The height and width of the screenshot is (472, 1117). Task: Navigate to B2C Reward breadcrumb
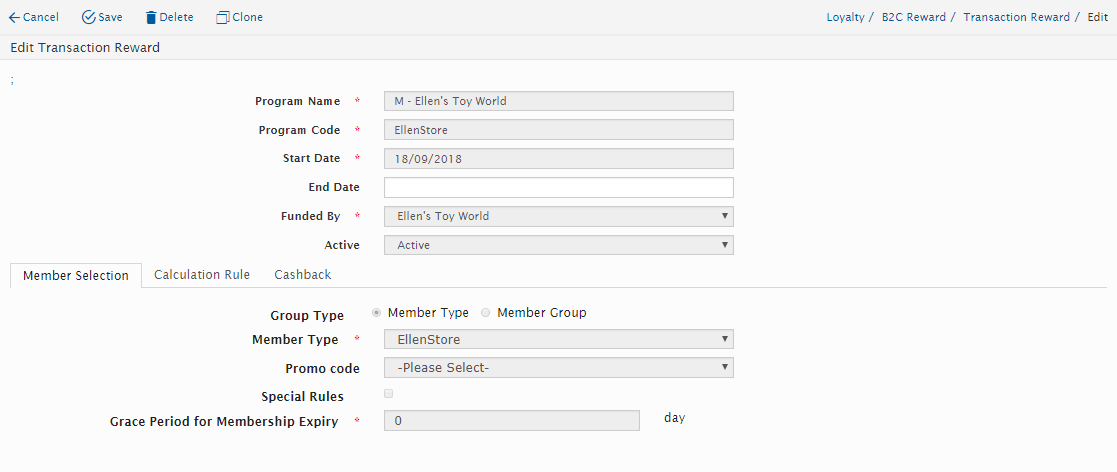pos(913,18)
